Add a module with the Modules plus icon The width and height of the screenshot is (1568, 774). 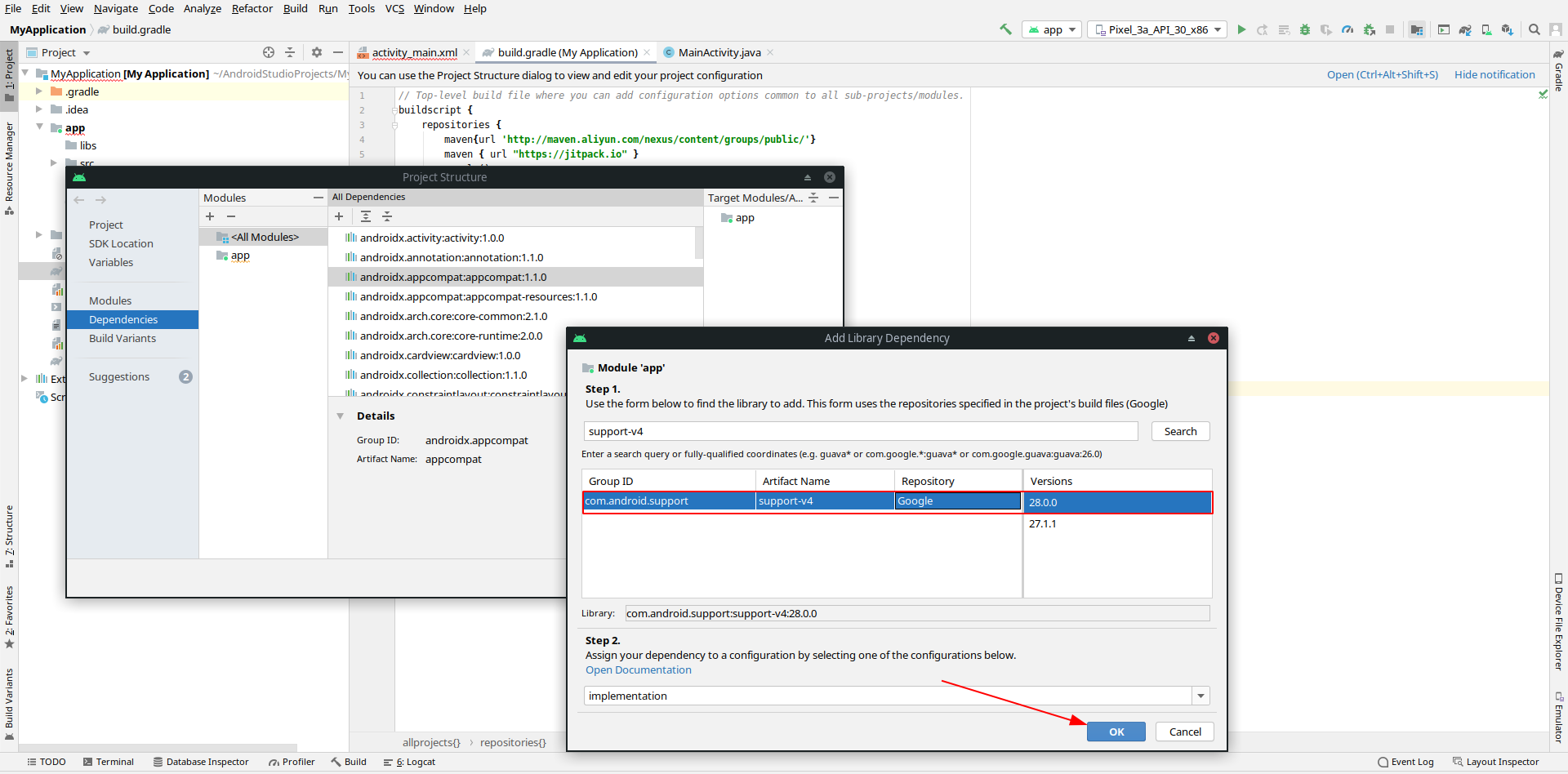pyautogui.click(x=210, y=216)
